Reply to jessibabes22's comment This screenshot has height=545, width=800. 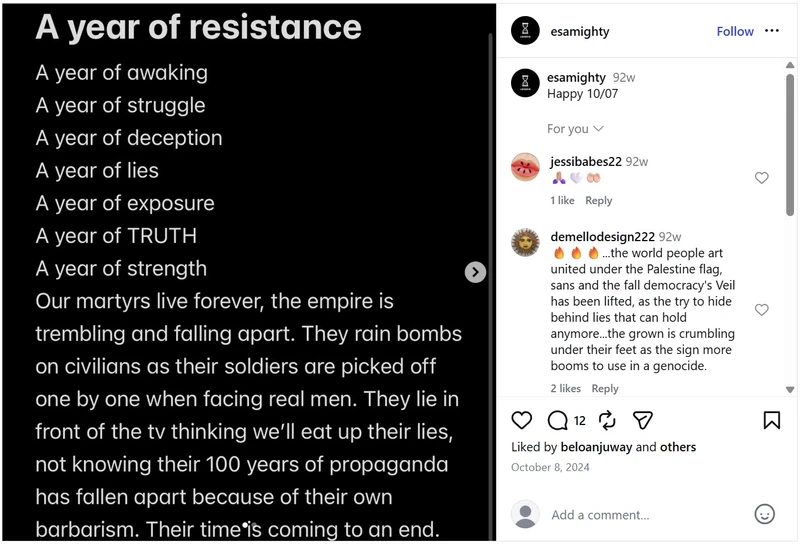(x=598, y=201)
